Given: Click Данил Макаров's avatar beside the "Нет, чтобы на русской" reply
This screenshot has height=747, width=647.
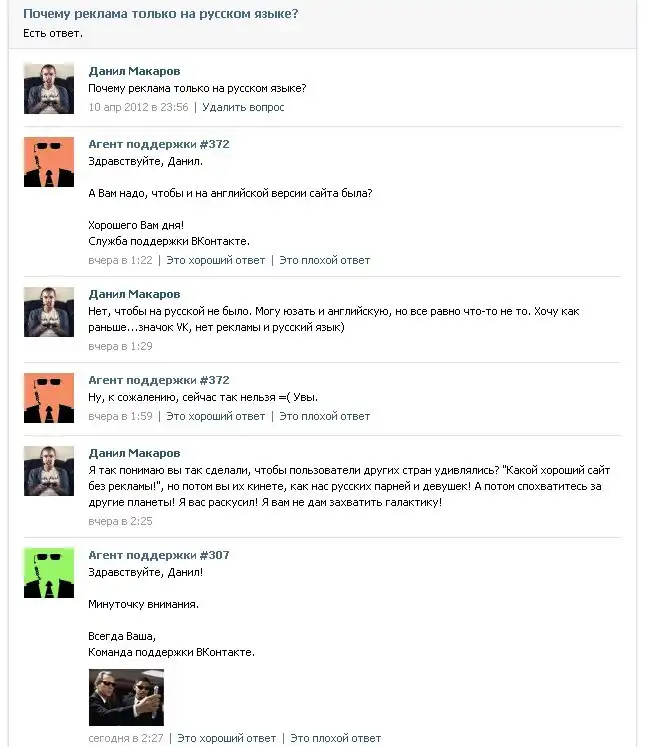Looking at the screenshot, I should [49, 311].
